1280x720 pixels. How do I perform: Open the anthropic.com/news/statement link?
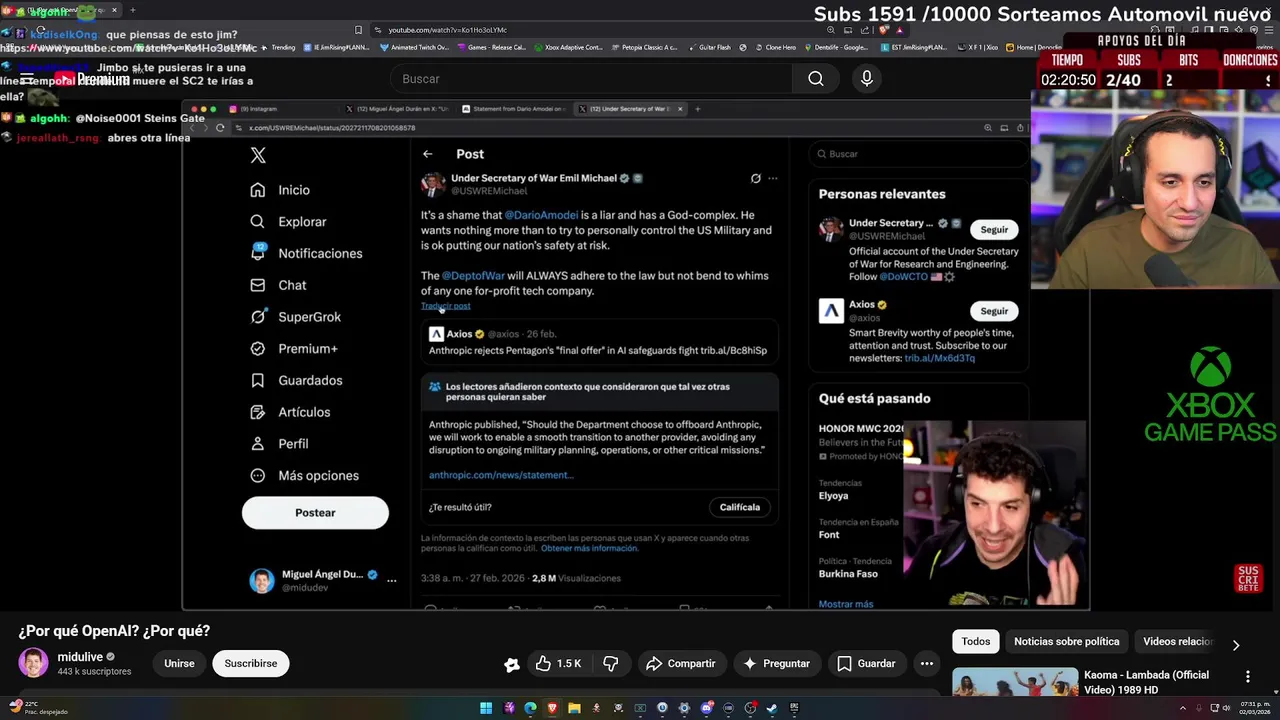501,475
